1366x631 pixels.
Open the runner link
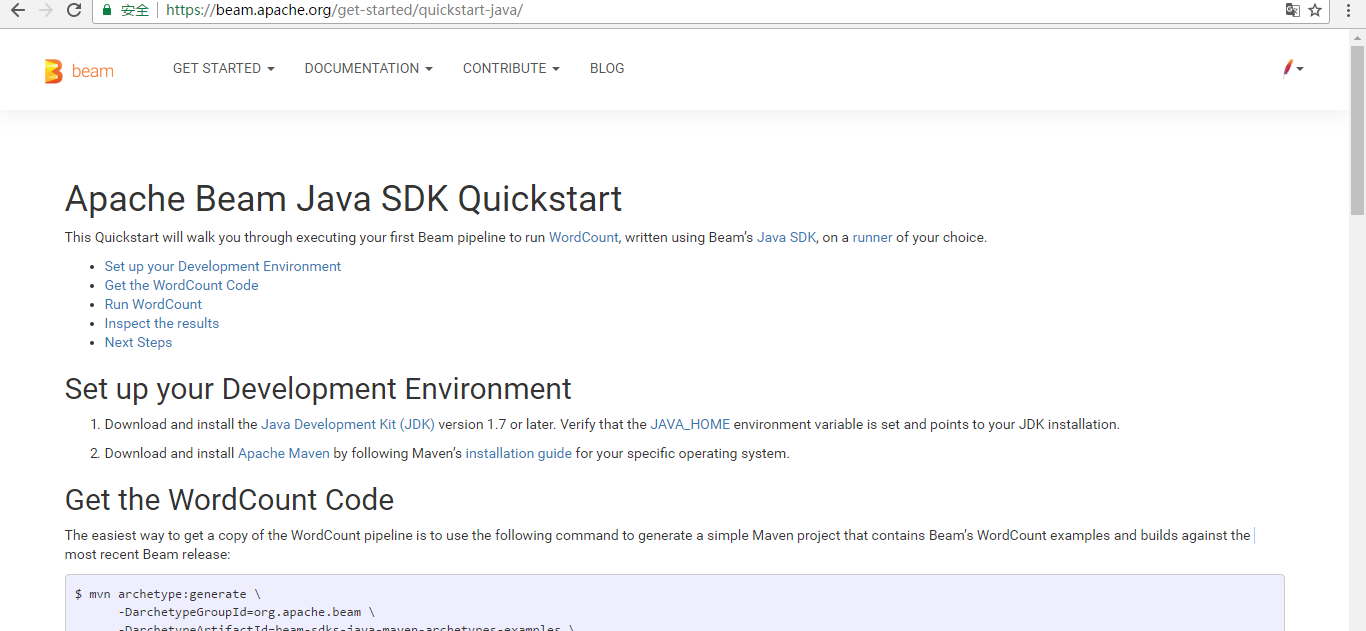pos(872,237)
